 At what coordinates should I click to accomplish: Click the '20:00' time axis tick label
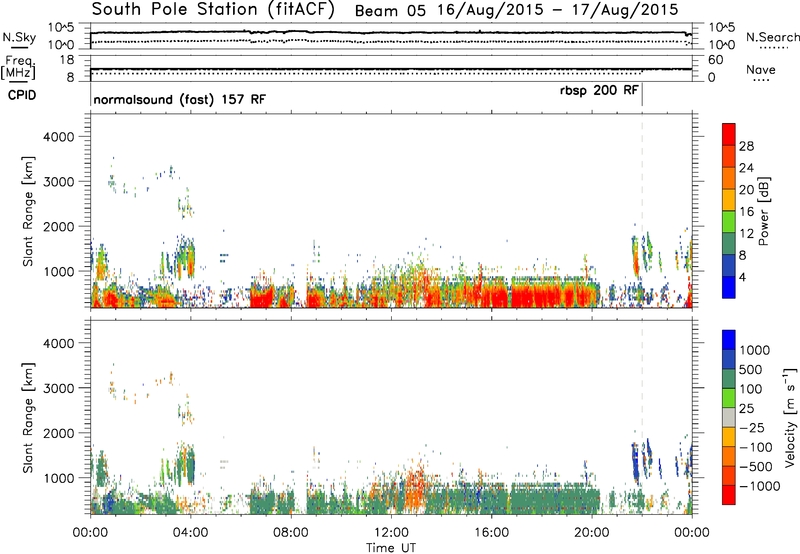click(x=592, y=533)
